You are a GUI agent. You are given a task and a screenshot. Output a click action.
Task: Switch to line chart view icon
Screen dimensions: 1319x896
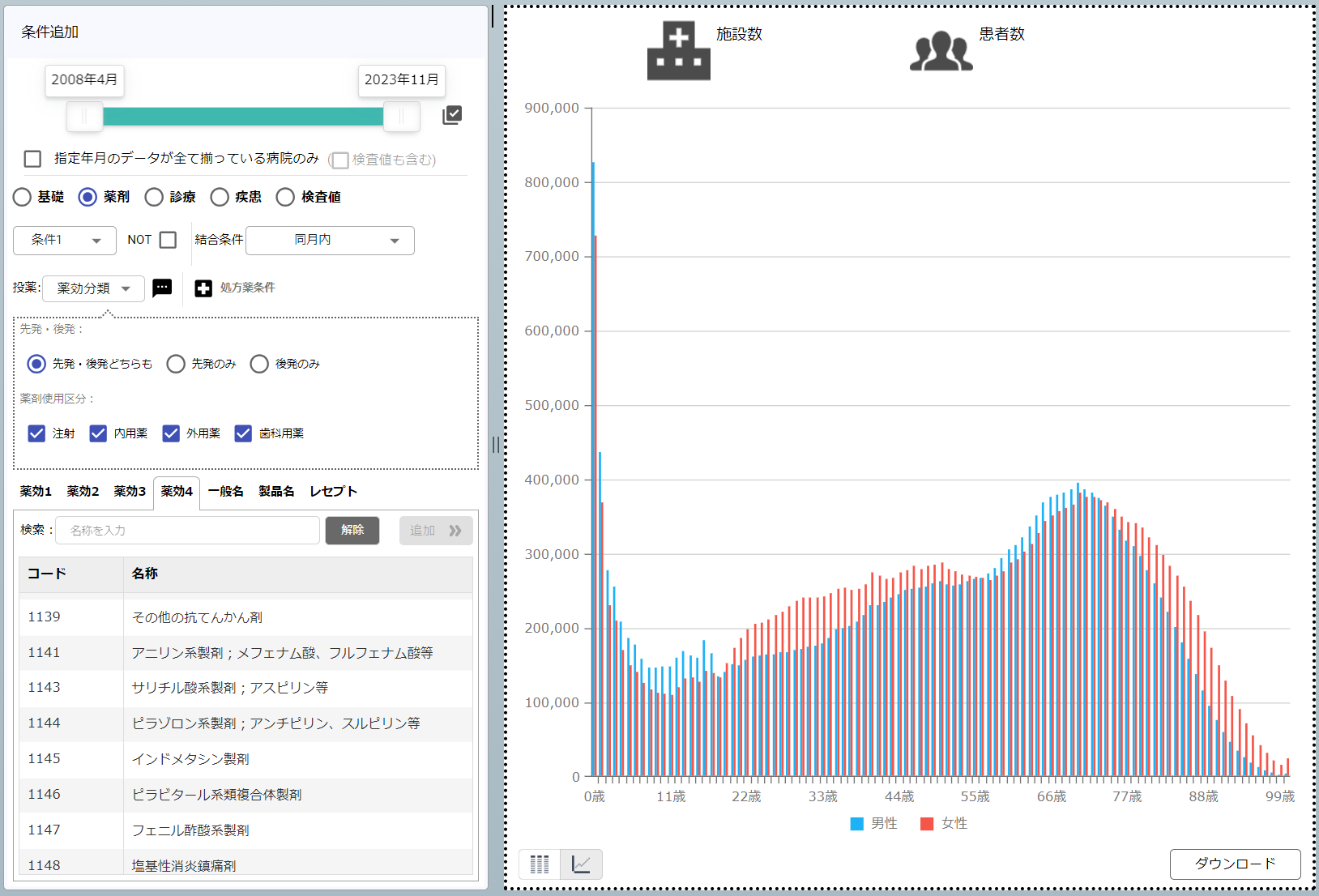[581, 864]
